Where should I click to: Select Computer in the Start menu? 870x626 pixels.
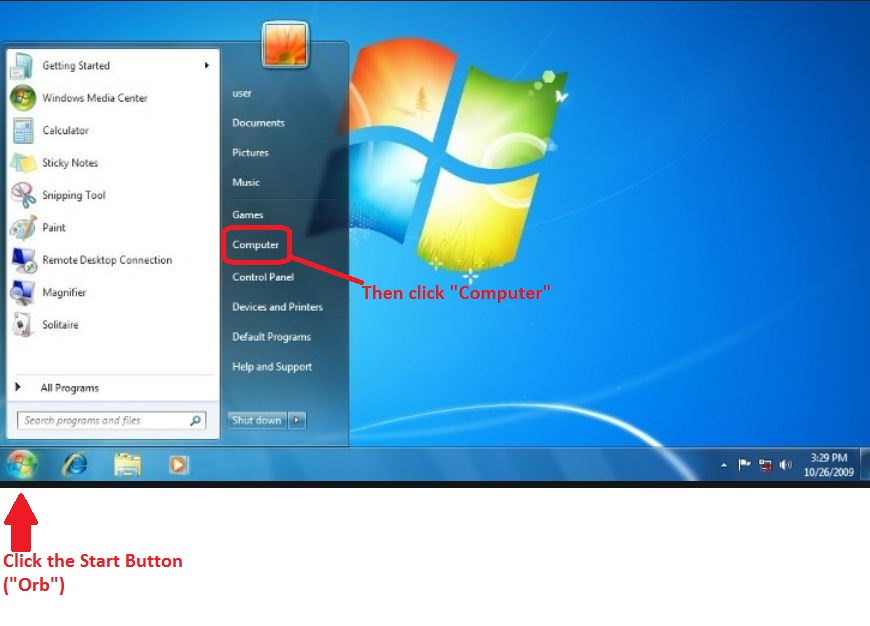(256, 245)
